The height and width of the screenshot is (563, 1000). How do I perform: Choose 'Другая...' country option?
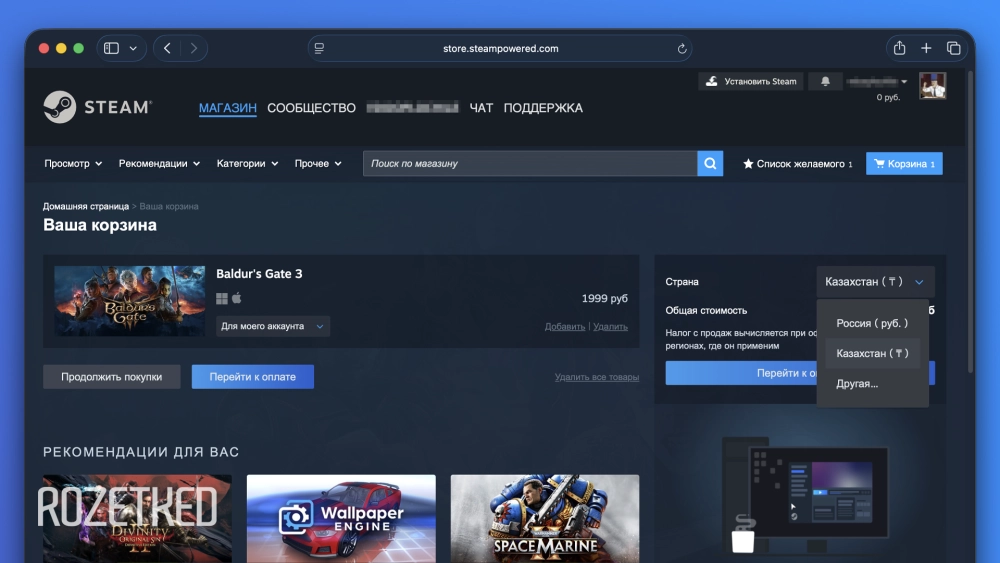point(857,383)
